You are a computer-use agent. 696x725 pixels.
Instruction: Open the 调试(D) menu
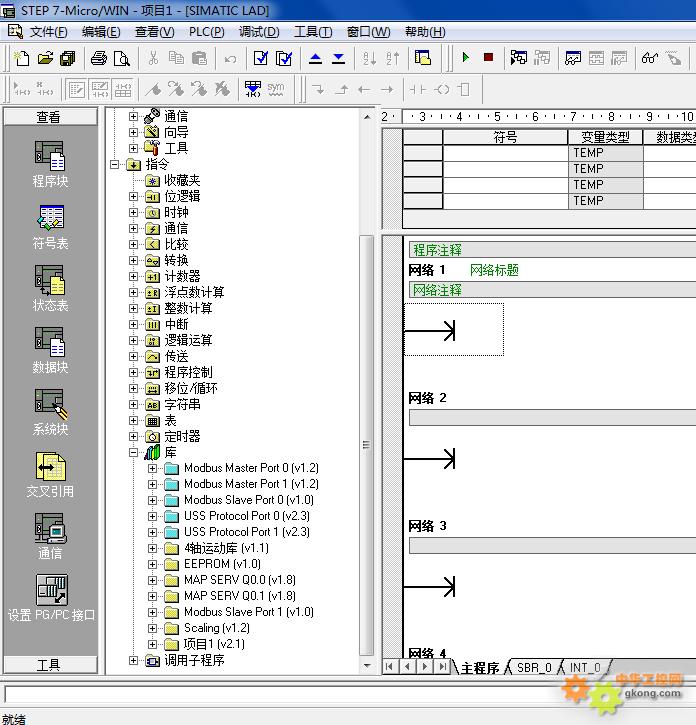(259, 32)
